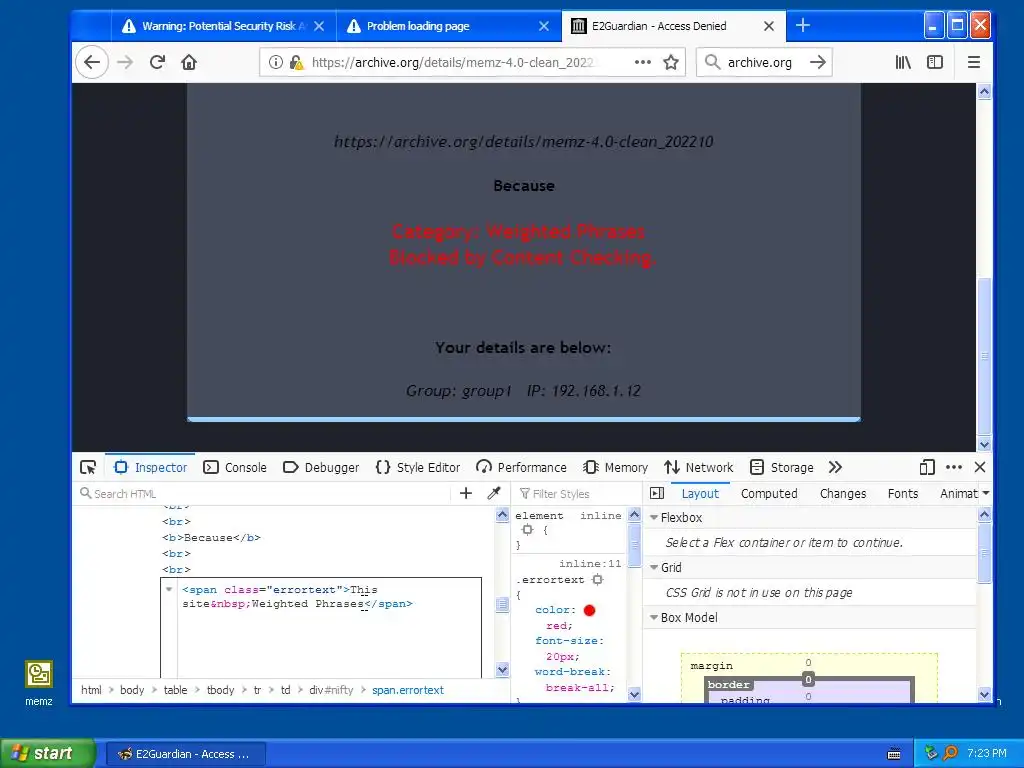Go to the Firefox home page
Screen dimensions: 1024x768
(189, 63)
